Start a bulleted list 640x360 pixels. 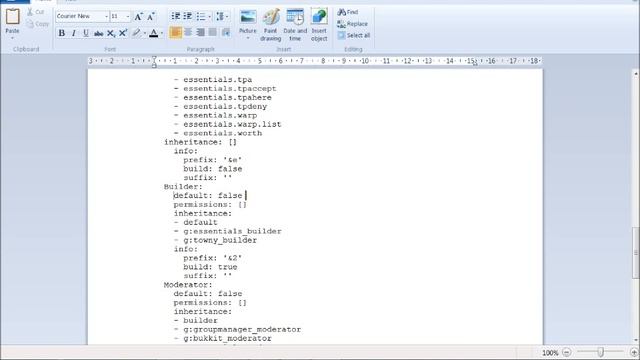click(201, 16)
